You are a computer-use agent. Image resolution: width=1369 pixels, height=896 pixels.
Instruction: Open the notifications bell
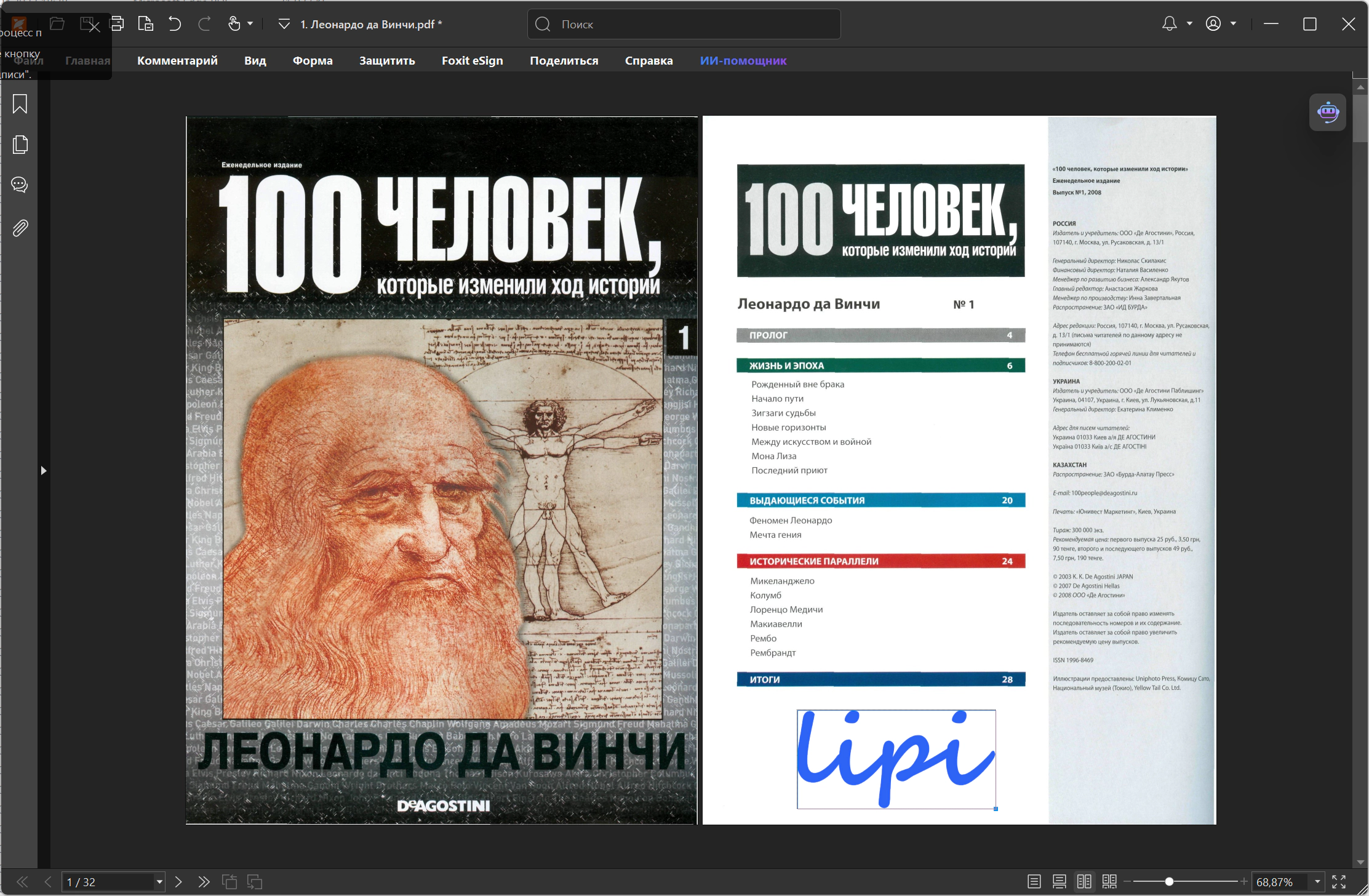(1169, 24)
